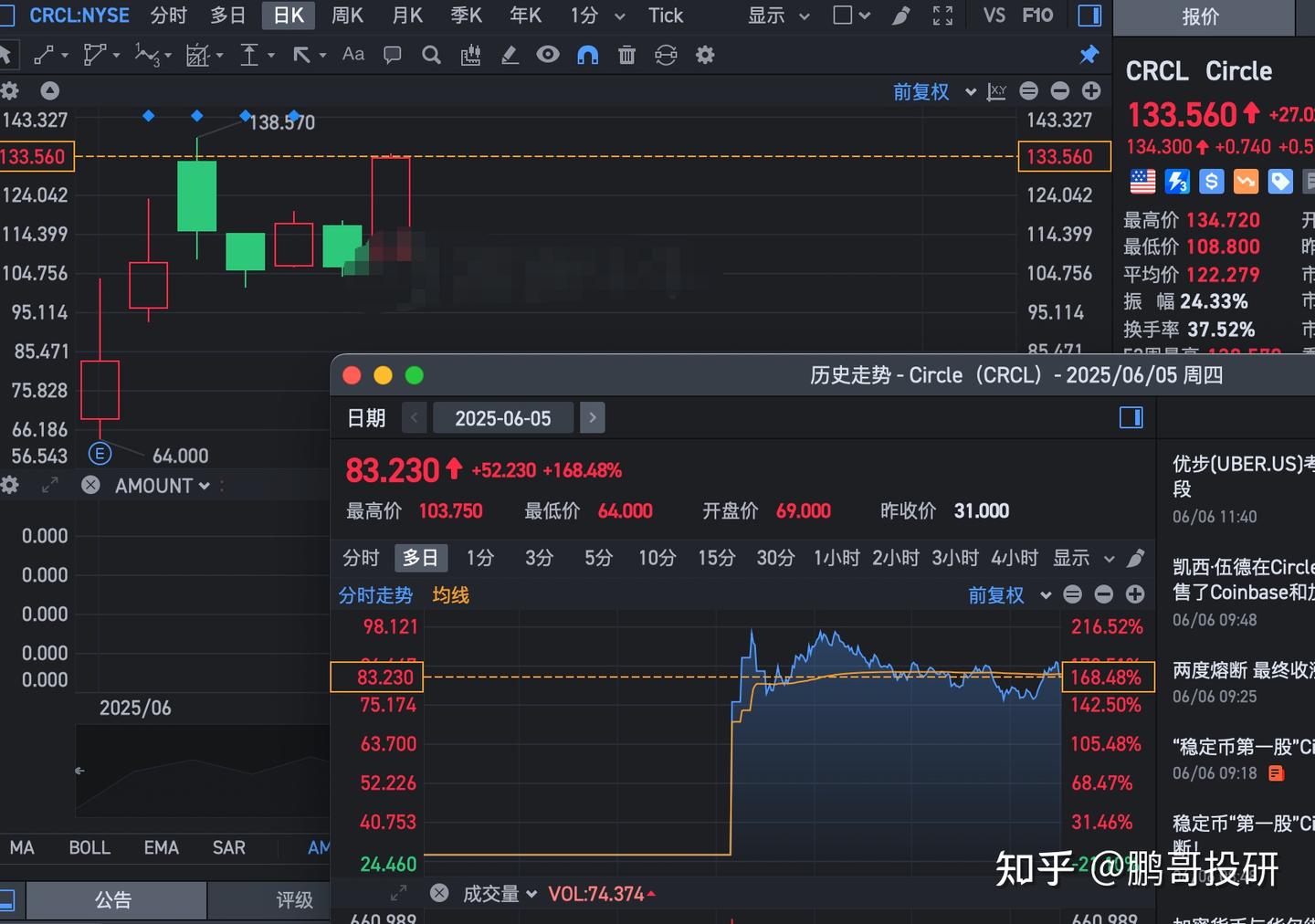Open the AMOUNT indicator dropdown
The height and width of the screenshot is (924, 1315).
coord(162,486)
